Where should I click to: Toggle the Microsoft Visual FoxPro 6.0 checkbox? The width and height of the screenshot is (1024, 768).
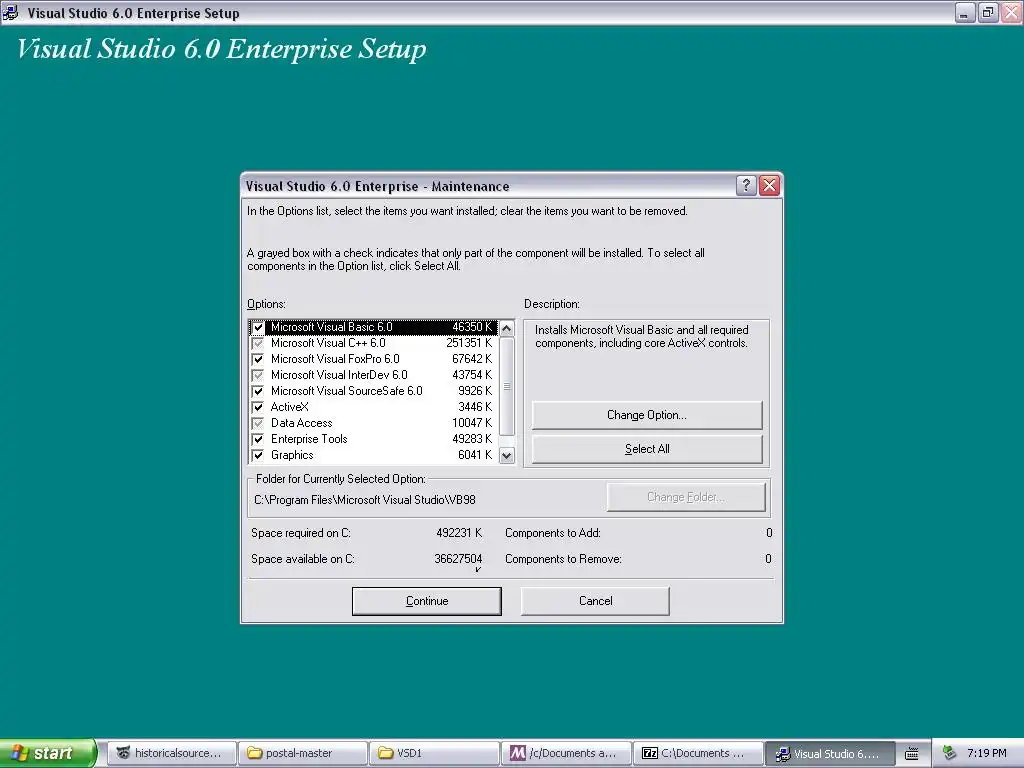click(x=258, y=359)
